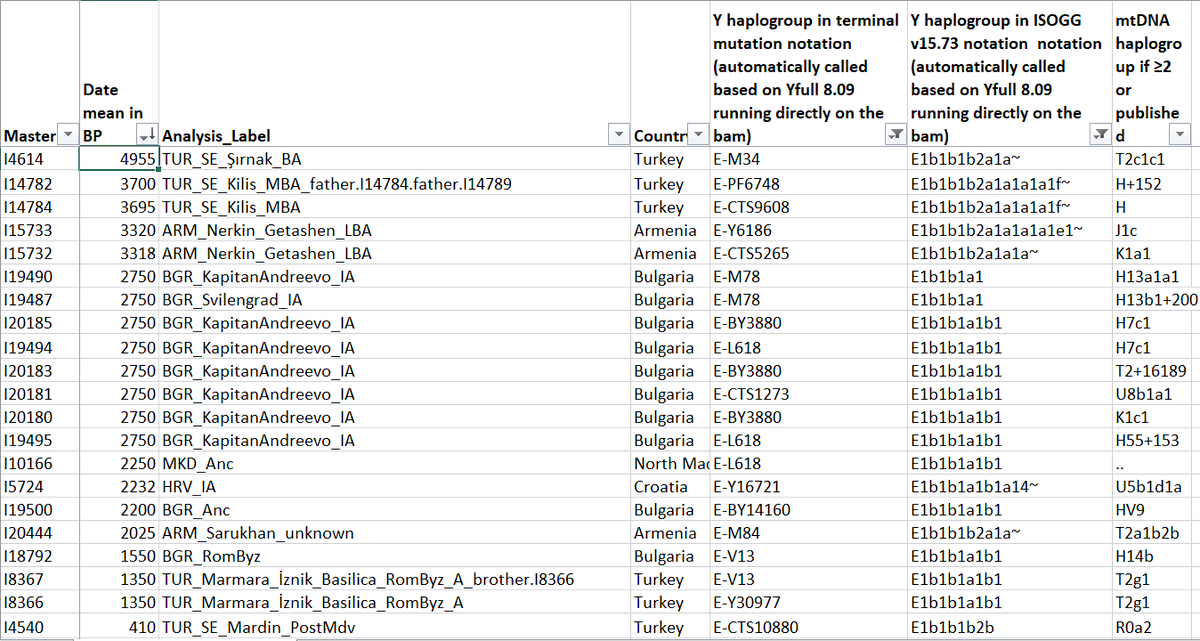Viewport: 1200px width, 641px height.
Task: Select the cell containing I20185
Action: coord(40,323)
